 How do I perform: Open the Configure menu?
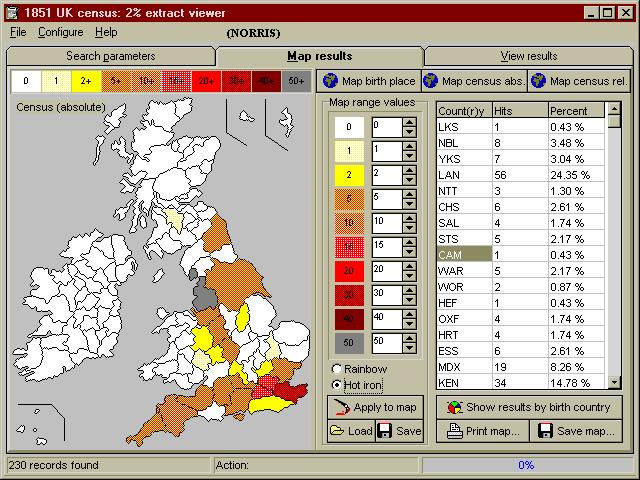61,32
